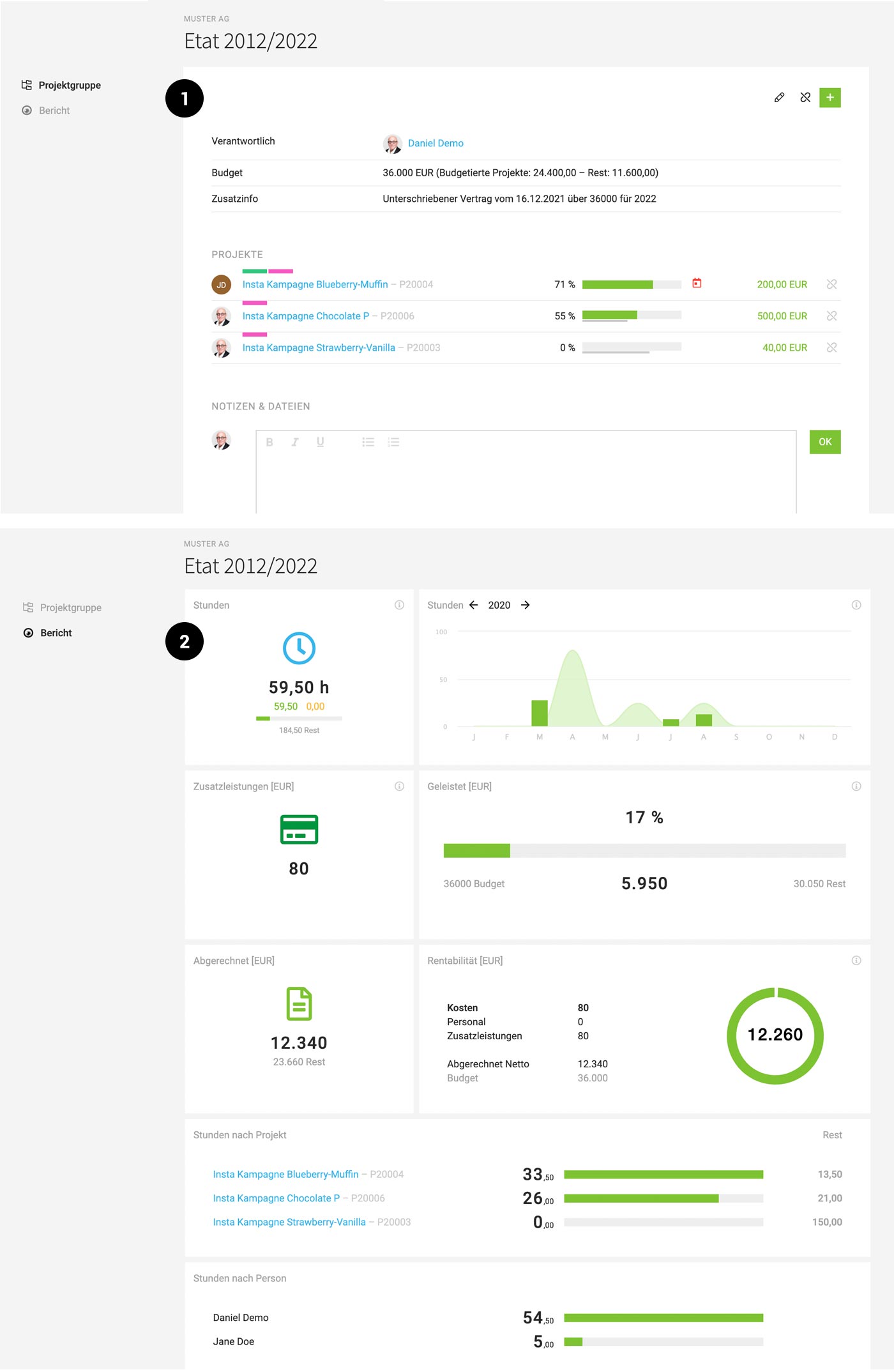Screen dimensions: 894x1372
Task: Insert a bulleted list in the note editor
Action: pos(368,442)
